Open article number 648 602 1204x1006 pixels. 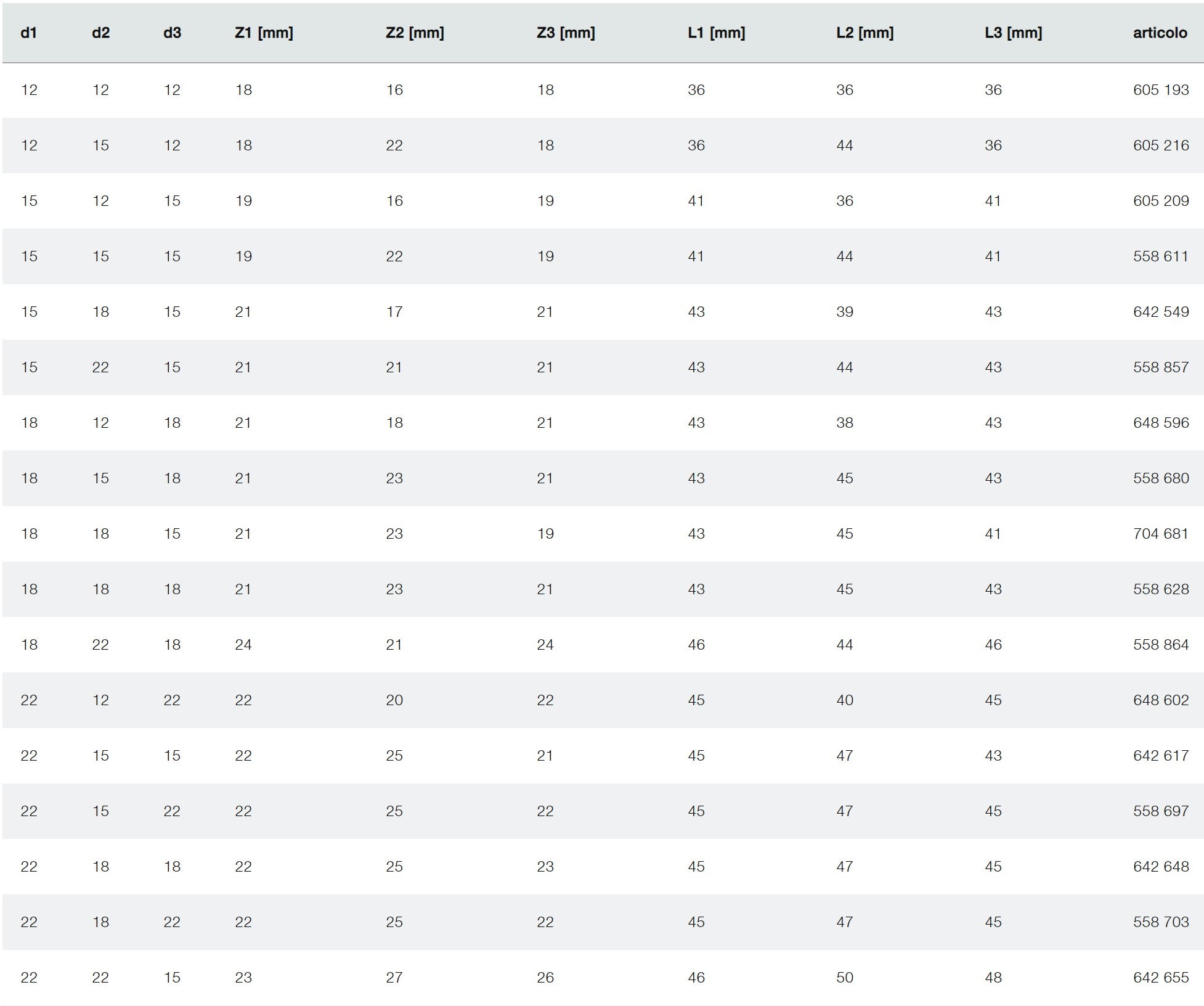1161,700
